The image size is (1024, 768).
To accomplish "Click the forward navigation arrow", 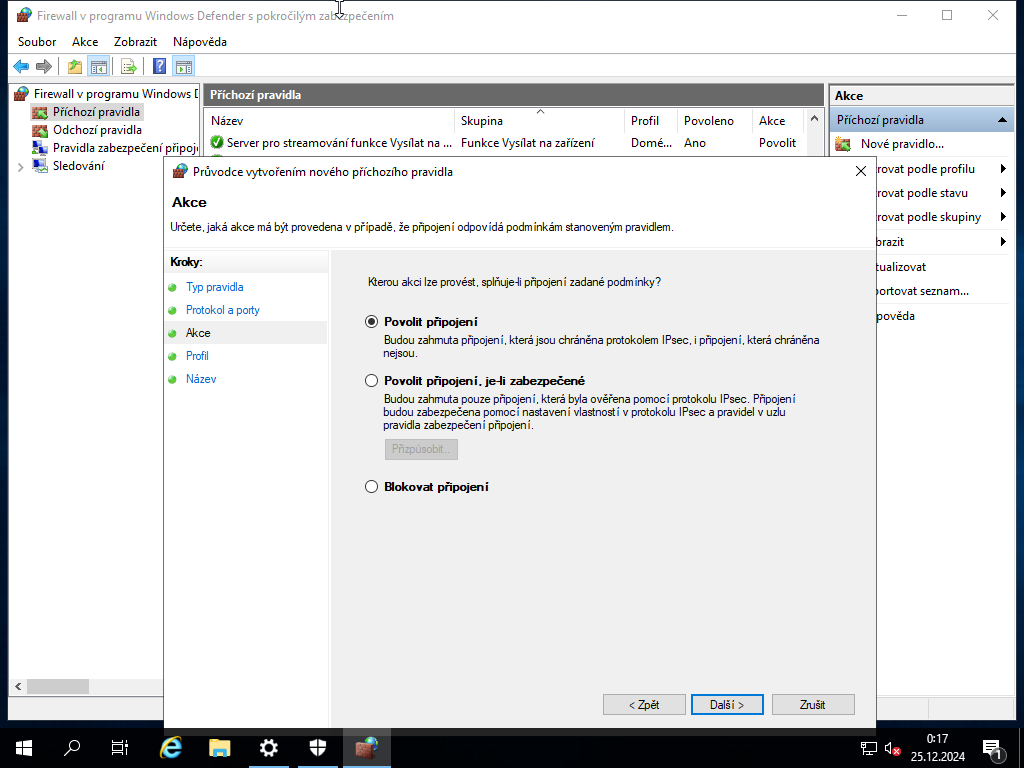I will pos(44,66).
